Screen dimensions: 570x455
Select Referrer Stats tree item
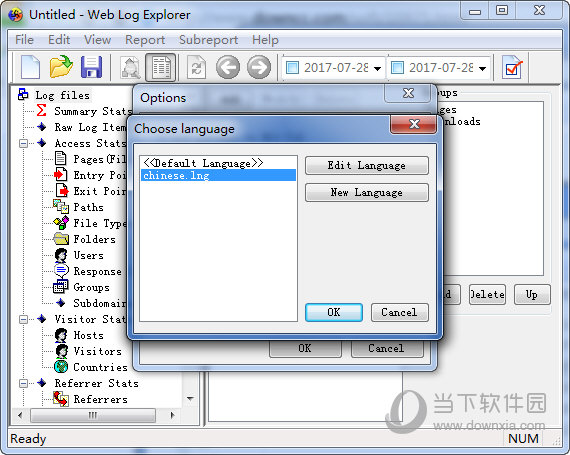(x=97, y=383)
